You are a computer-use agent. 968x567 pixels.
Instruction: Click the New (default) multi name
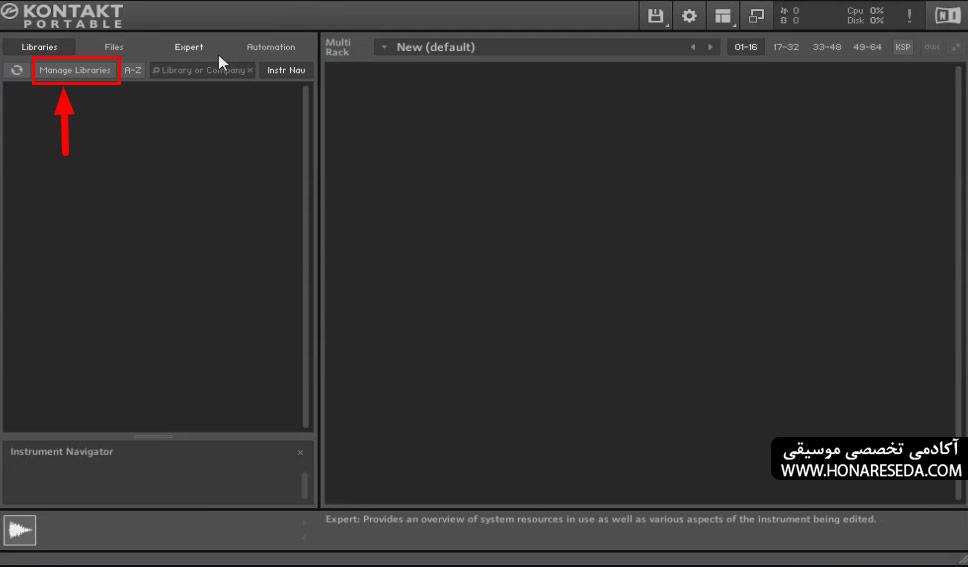click(x=436, y=47)
